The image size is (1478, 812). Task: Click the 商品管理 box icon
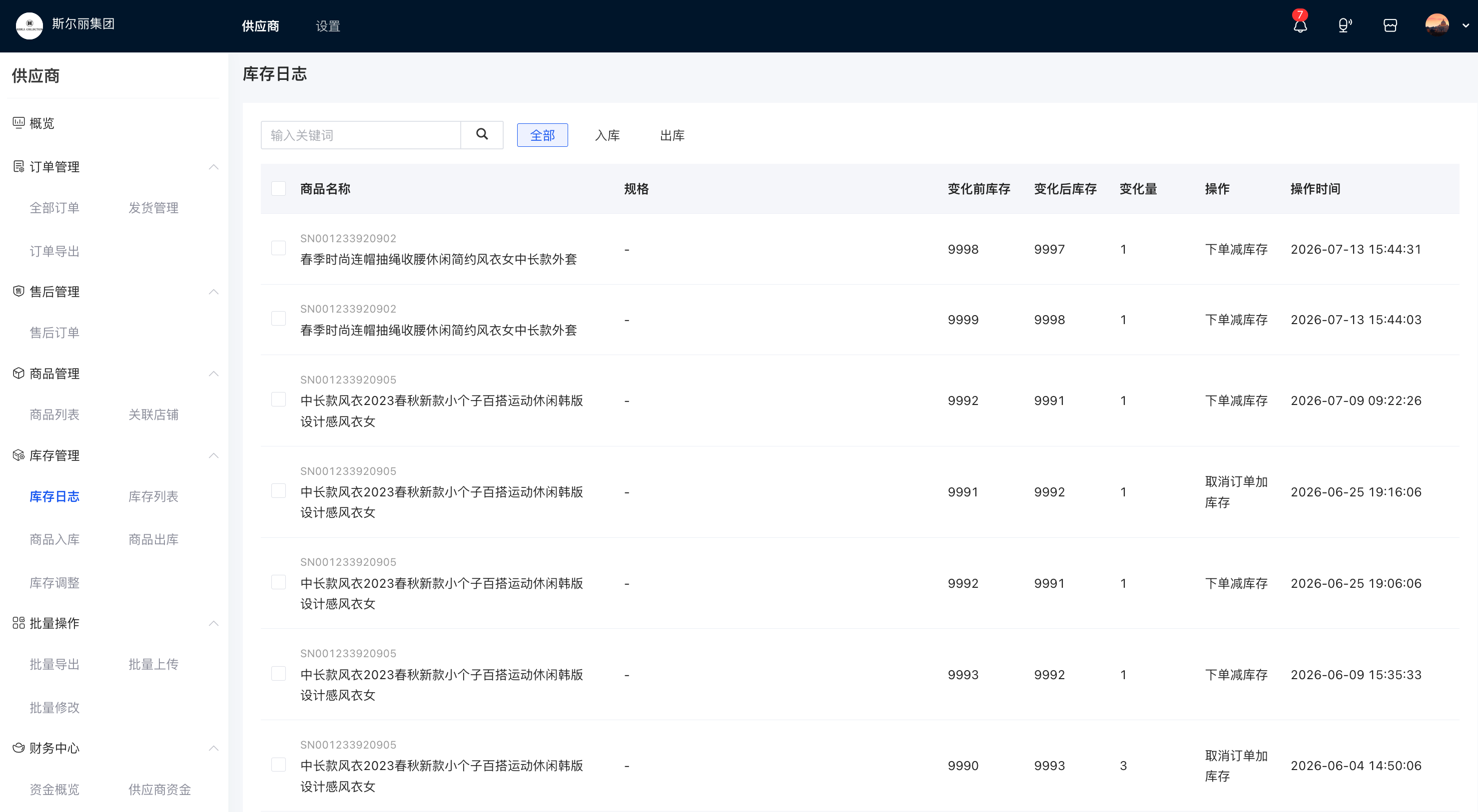[18, 374]
